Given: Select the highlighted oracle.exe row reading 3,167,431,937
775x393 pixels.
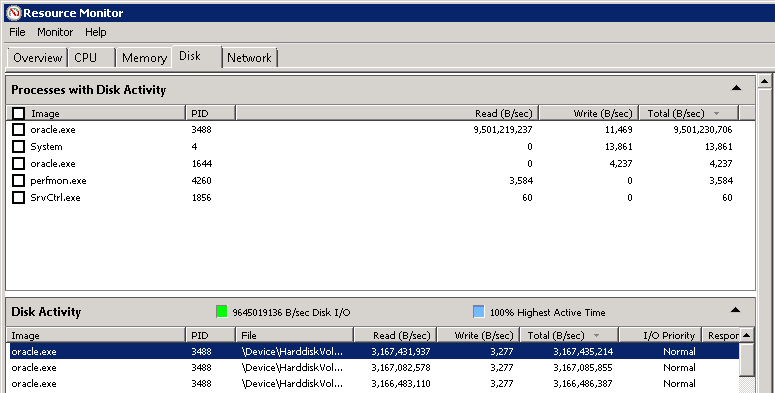Looking at the screenshot, I should tap(374, 351).
